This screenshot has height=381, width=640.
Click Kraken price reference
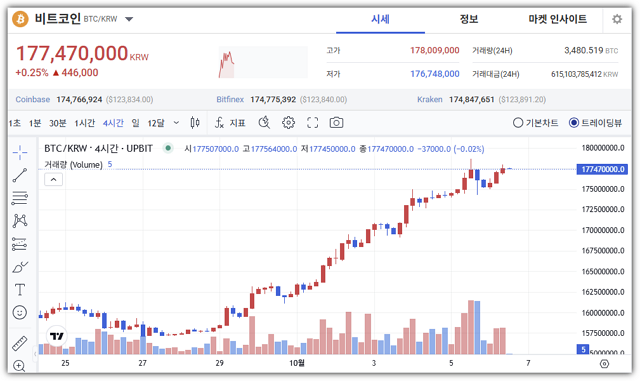(x=482, y=100)
